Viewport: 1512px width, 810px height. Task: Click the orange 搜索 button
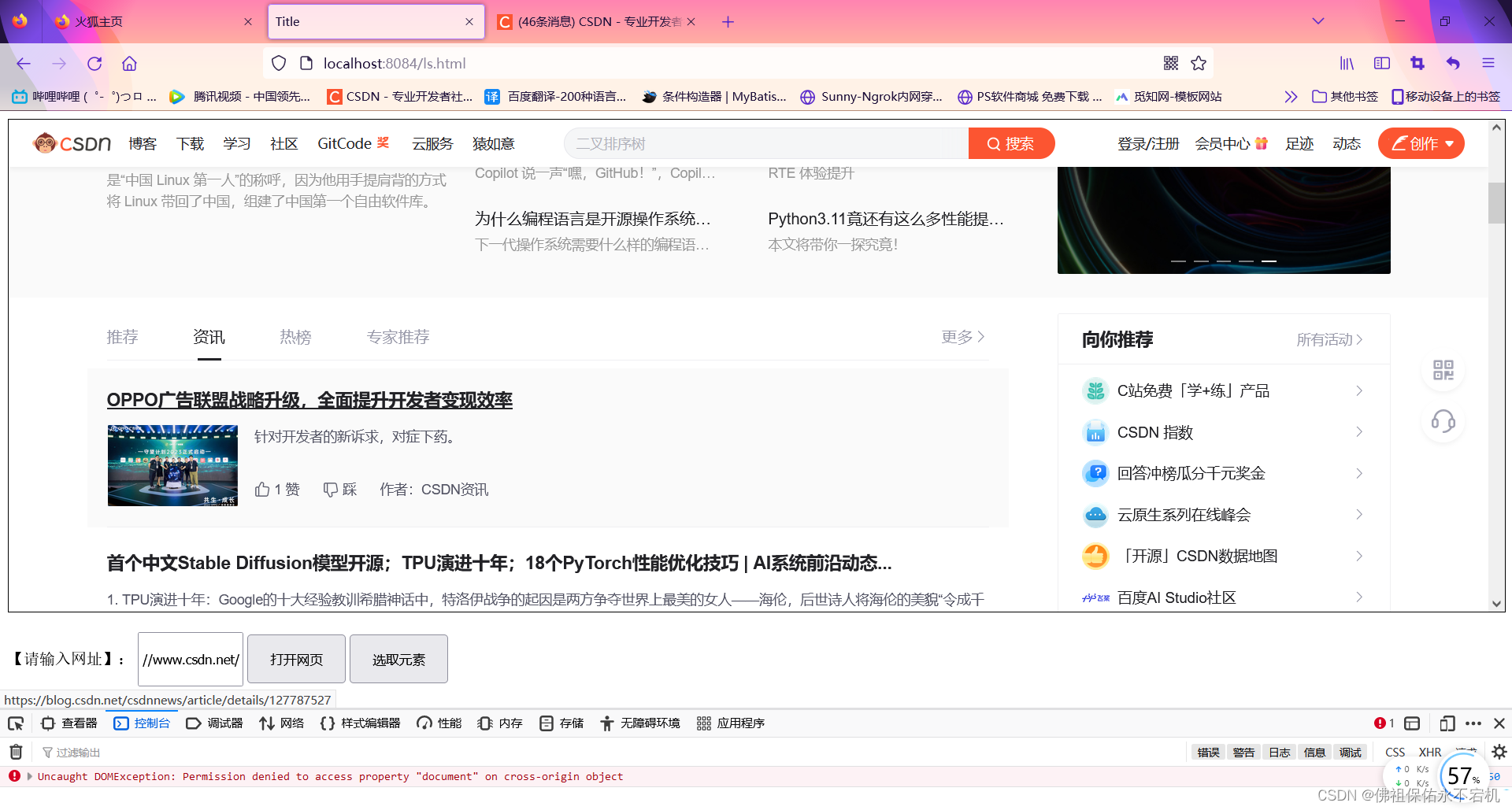click(x=1011, y=143)
